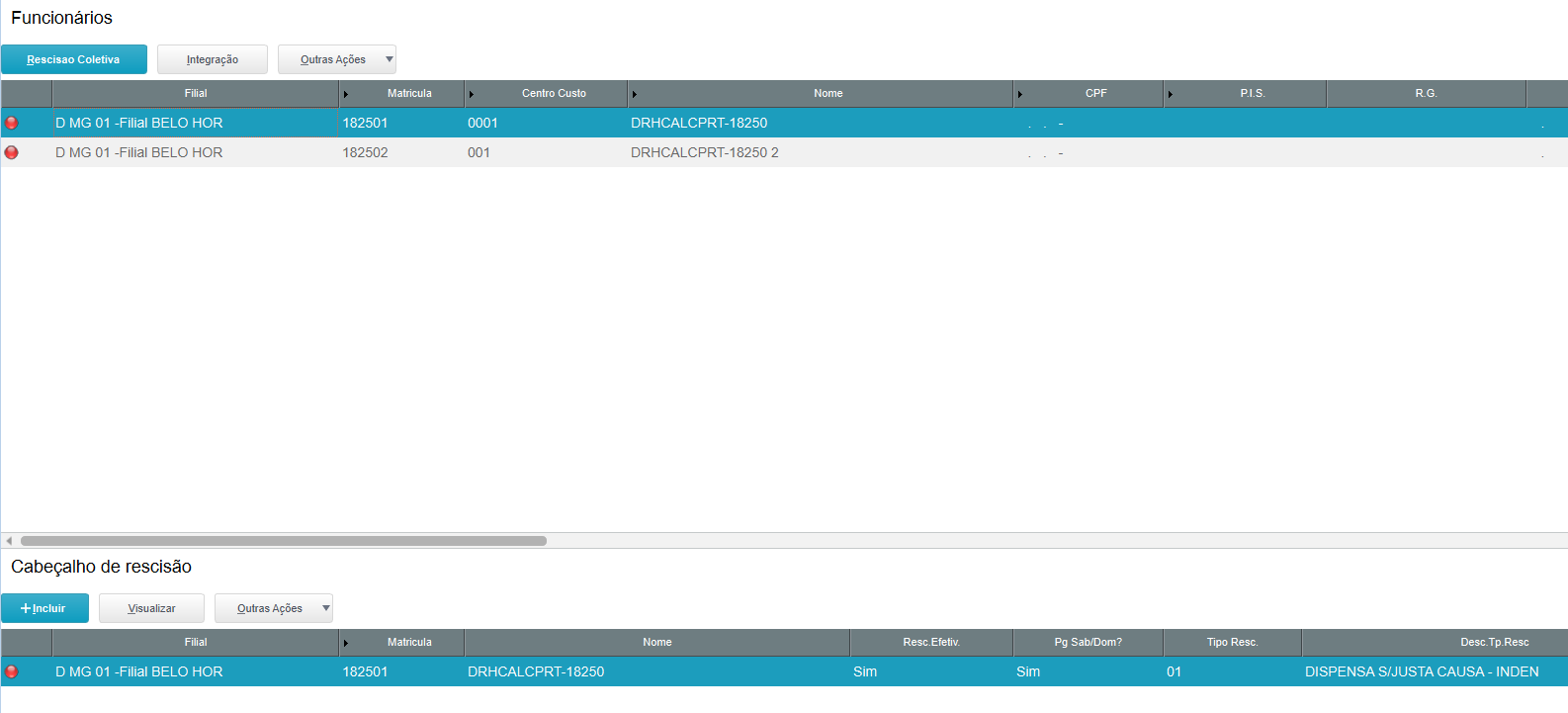
Task: Click the P.I.S. column header
Action: [x=1245, y=93]
